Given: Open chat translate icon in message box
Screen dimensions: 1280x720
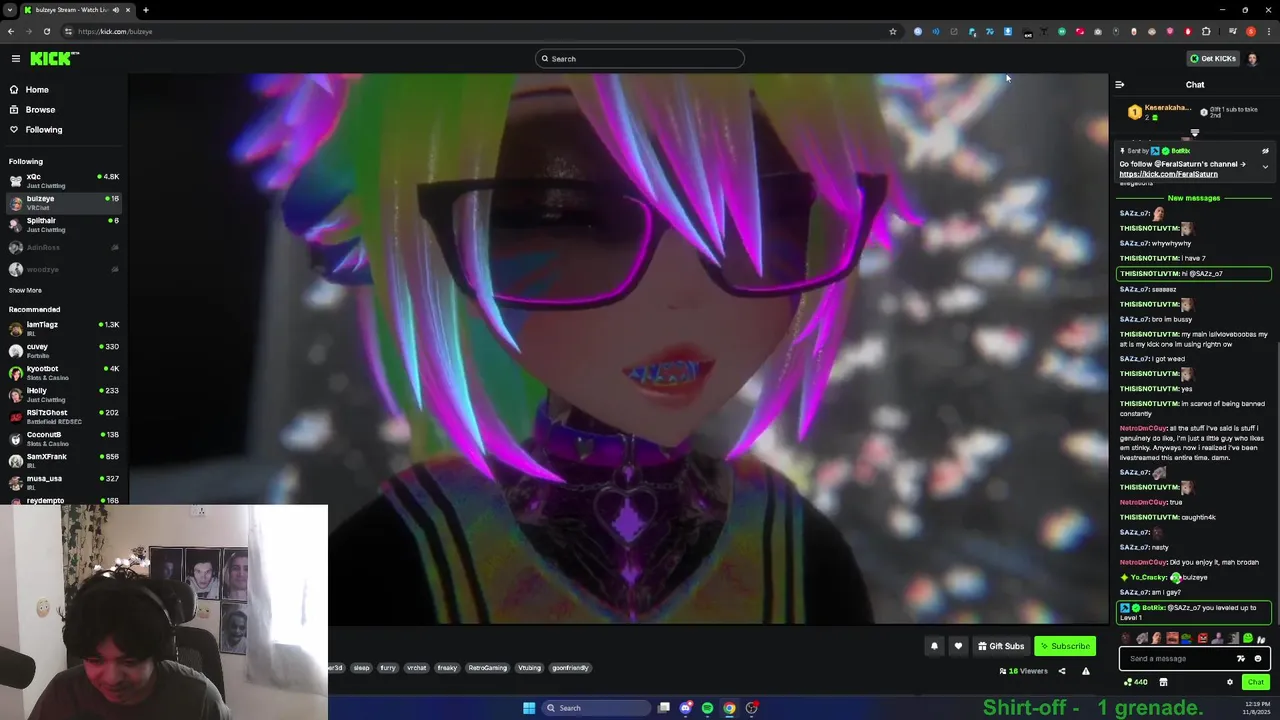Looking at the screenshot, I should click(x=1241, y=658).
